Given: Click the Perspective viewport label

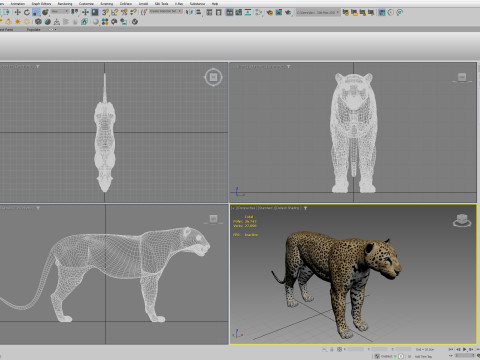Looking at the screenshot, I should pos(246,208).
